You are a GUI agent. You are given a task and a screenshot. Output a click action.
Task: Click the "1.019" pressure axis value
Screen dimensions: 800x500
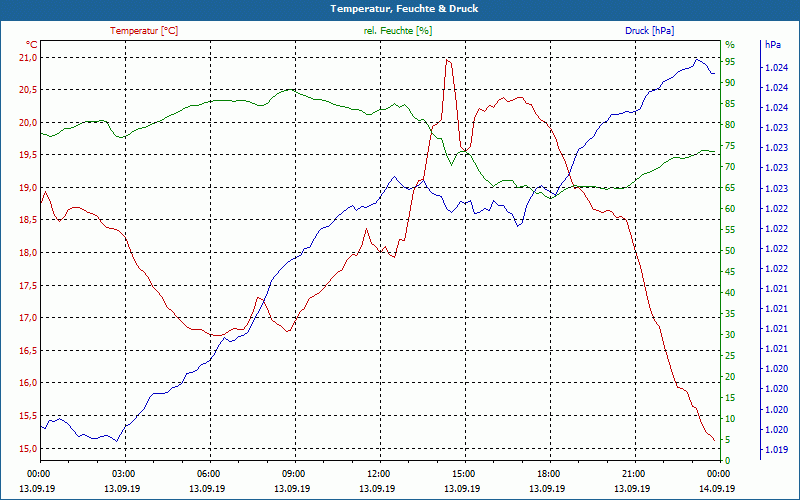(776, 449)
